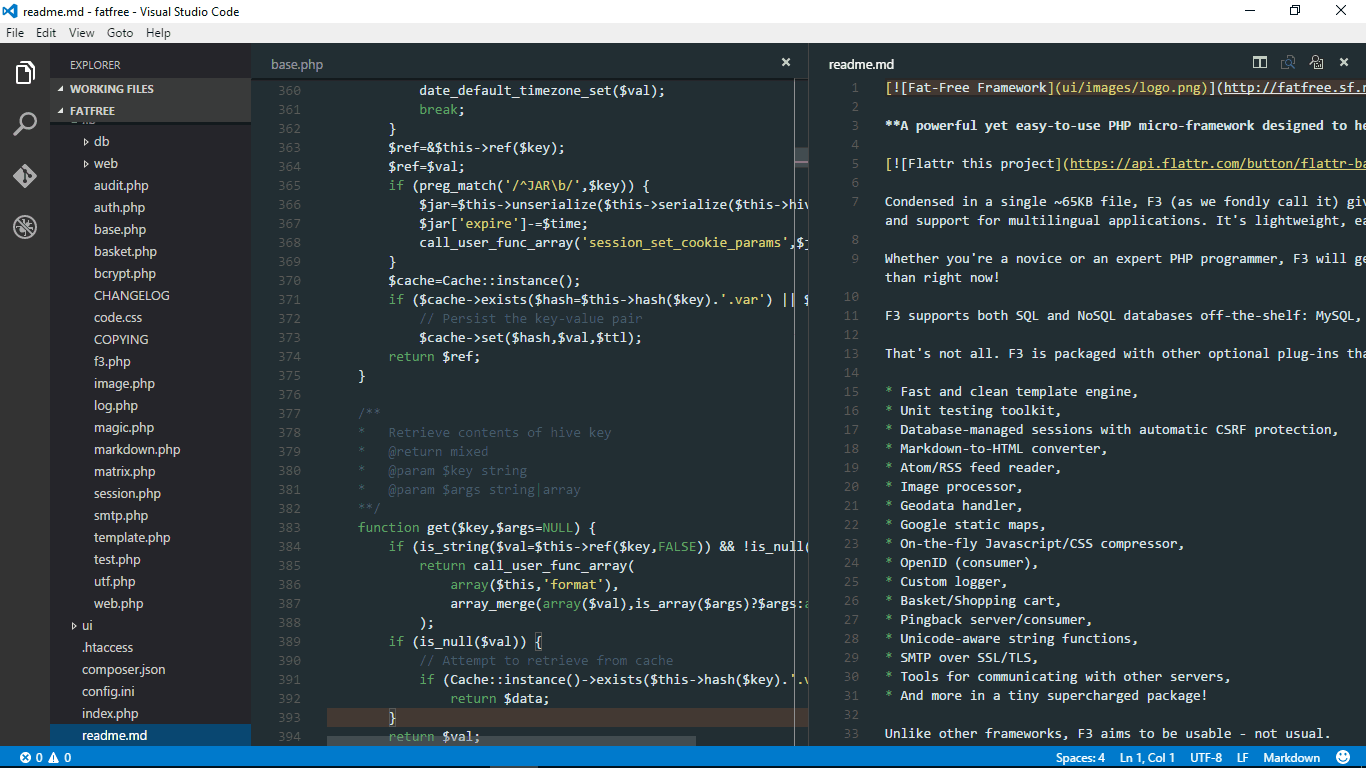Open base.php in the explorer tree
Screen dimensions: 1366x768
(x=120, y=230)
